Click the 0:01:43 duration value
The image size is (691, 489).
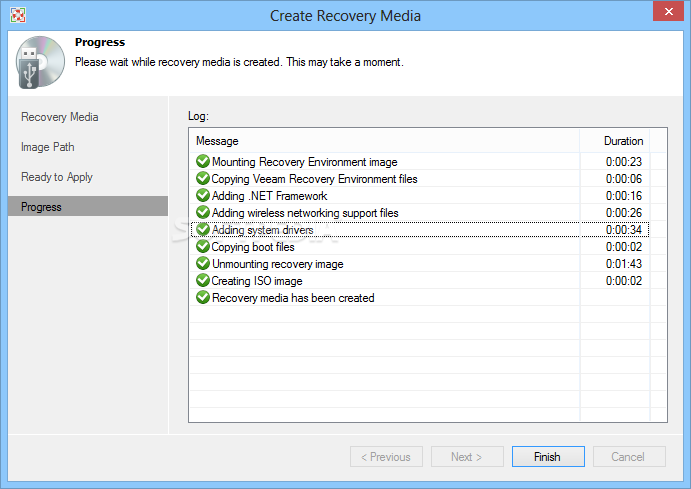tap(624, 264)
